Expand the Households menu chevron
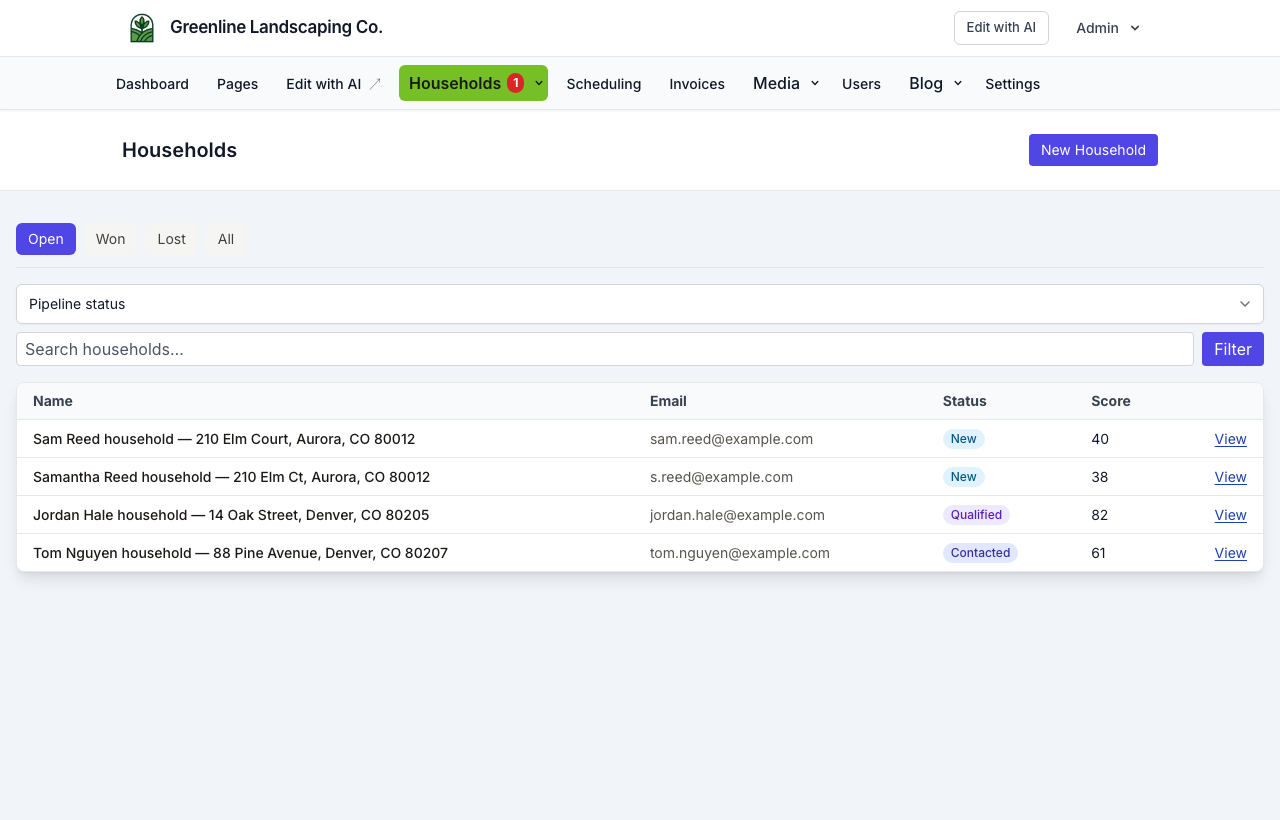 (539, 83)
